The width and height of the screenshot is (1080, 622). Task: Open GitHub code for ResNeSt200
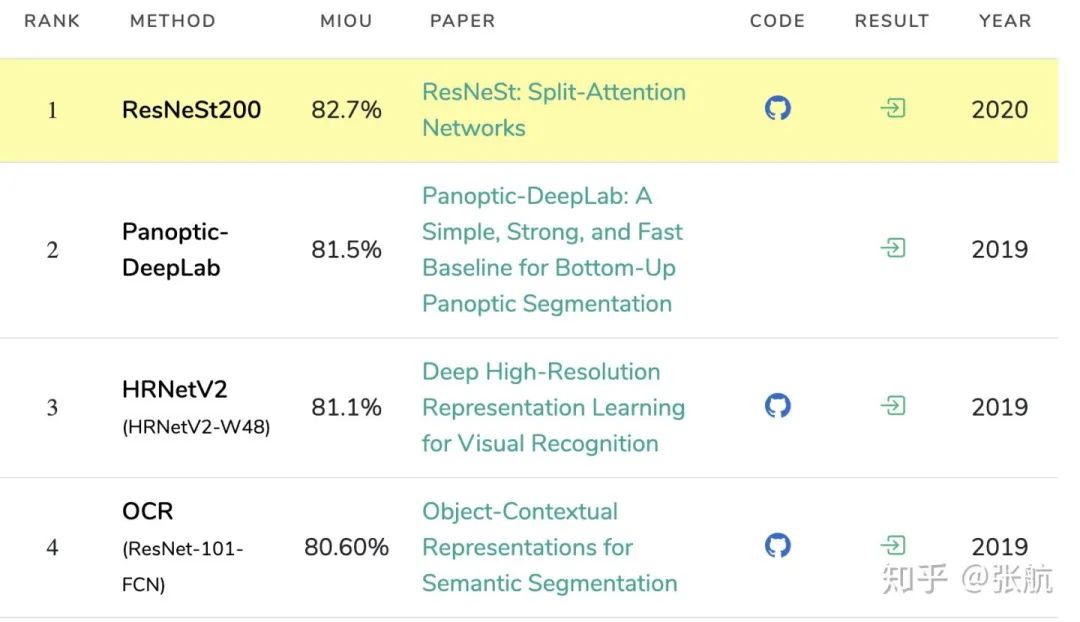[x=777, y=108]
